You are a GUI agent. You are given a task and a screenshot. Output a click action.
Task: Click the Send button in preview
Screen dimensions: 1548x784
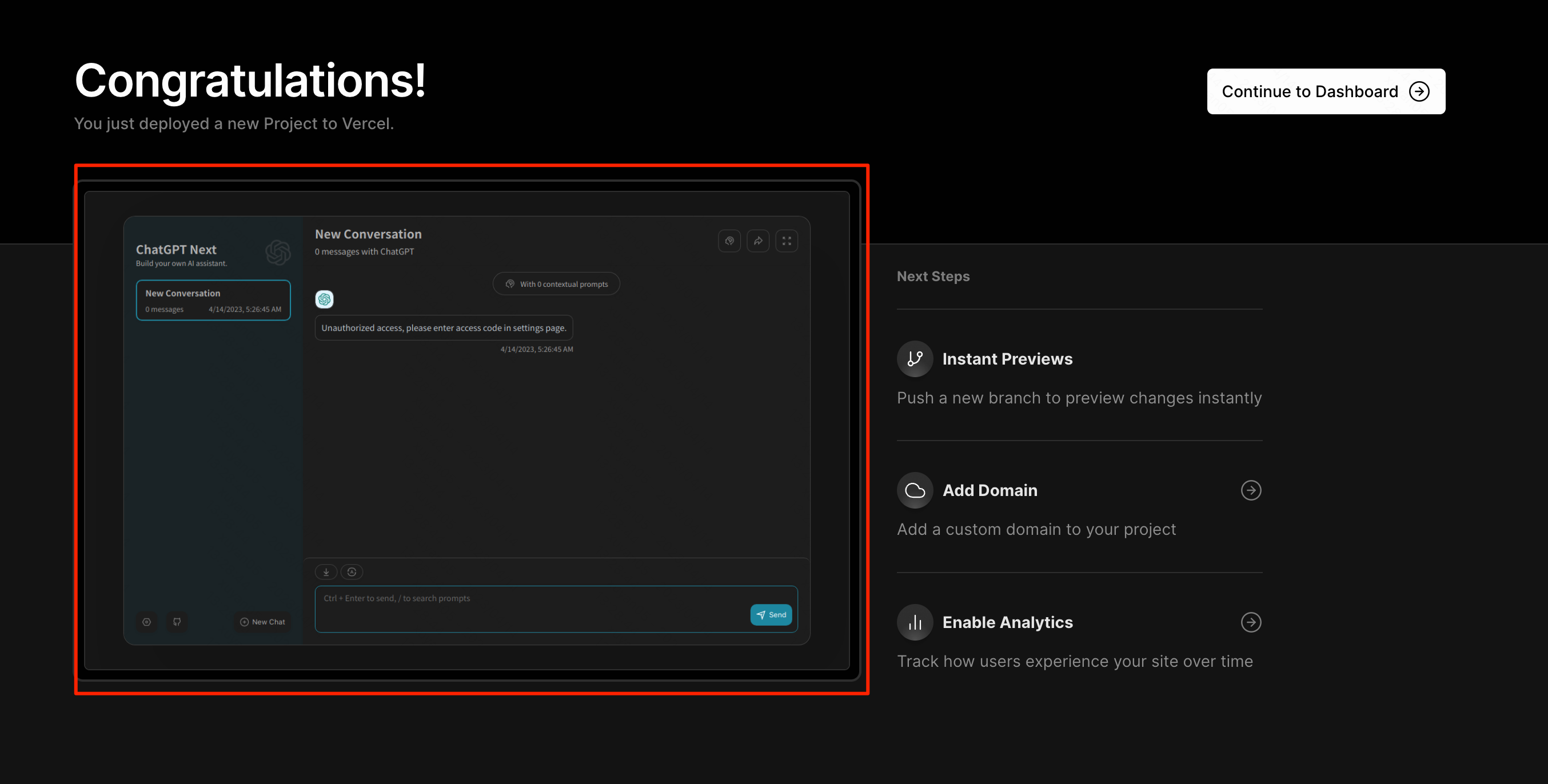coord(771,615)
